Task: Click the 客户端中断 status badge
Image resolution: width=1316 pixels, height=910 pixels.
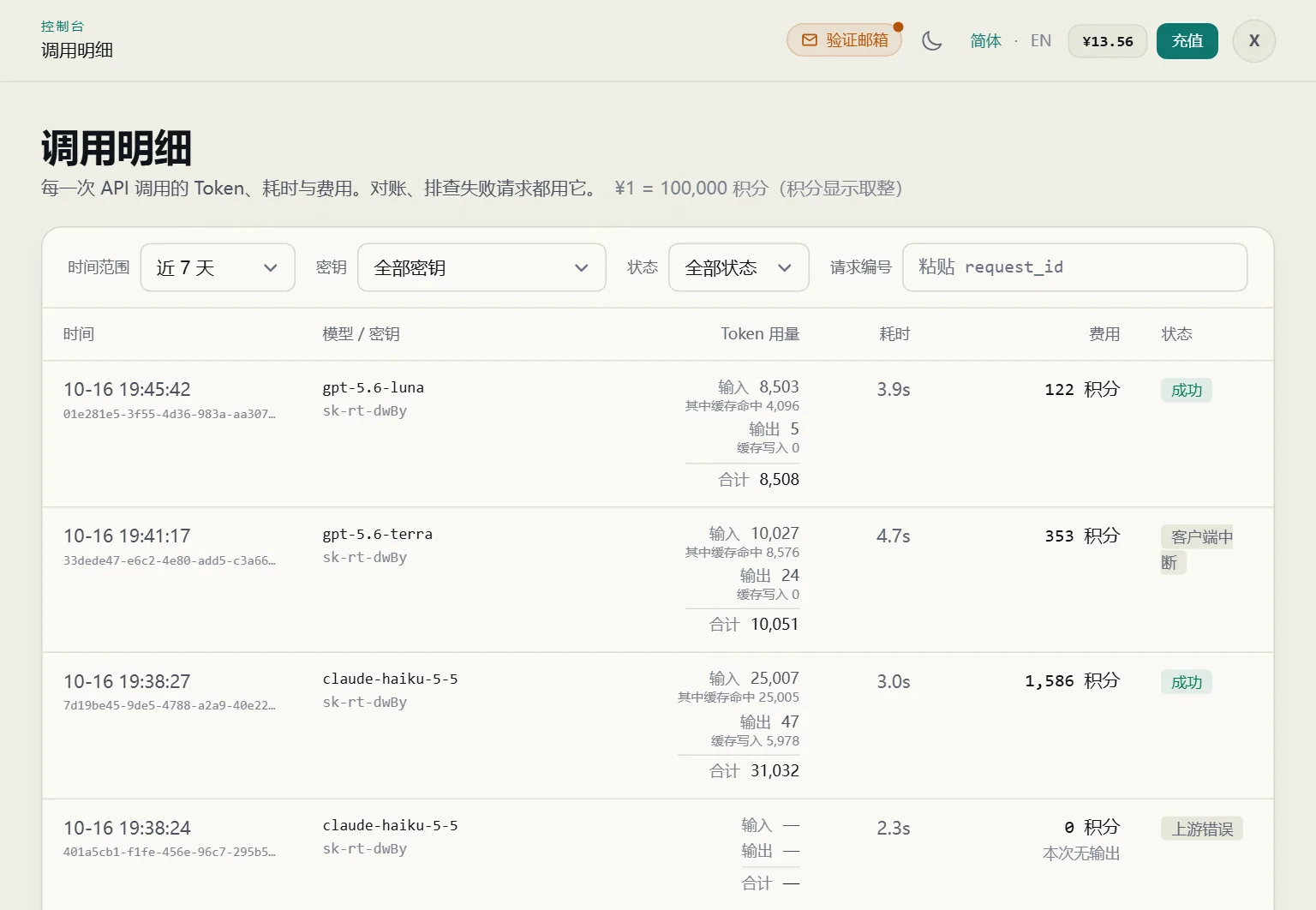Action: coord(1197,549)
